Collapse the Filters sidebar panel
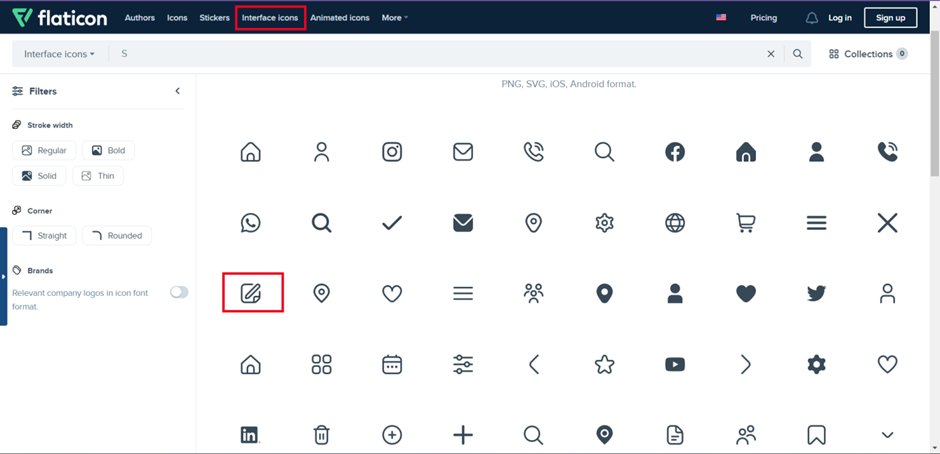This screenshot has width=940, height=454. tap(178, 91)
